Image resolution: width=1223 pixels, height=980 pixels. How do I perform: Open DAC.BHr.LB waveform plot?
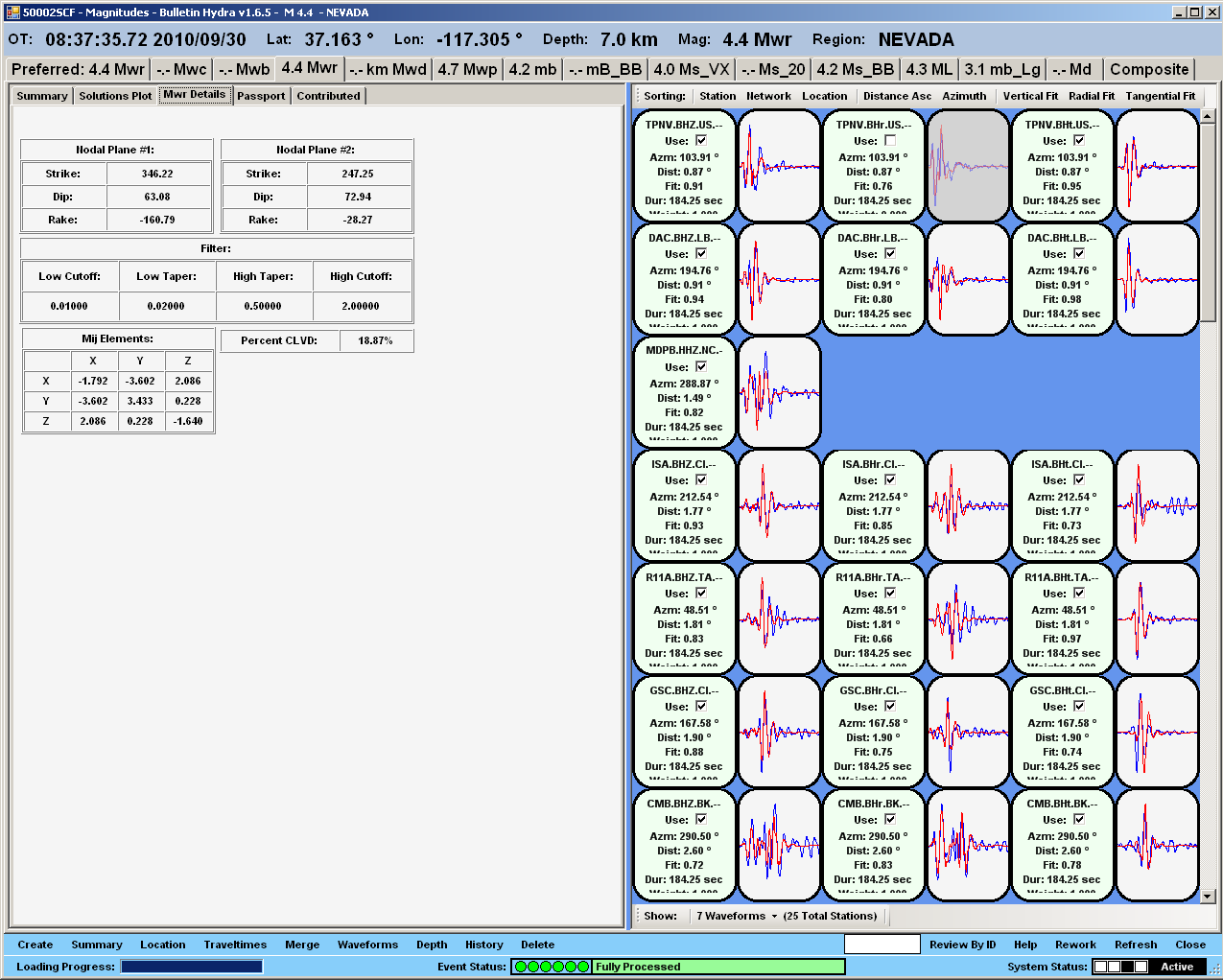969,279
